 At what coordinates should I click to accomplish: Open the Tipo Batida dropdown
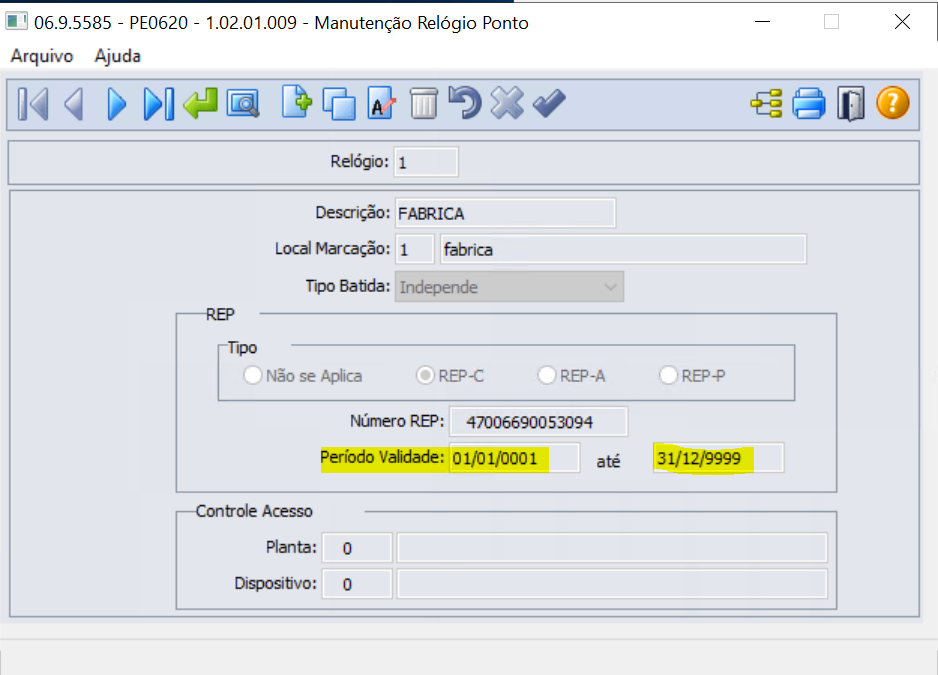coord(509,287)
